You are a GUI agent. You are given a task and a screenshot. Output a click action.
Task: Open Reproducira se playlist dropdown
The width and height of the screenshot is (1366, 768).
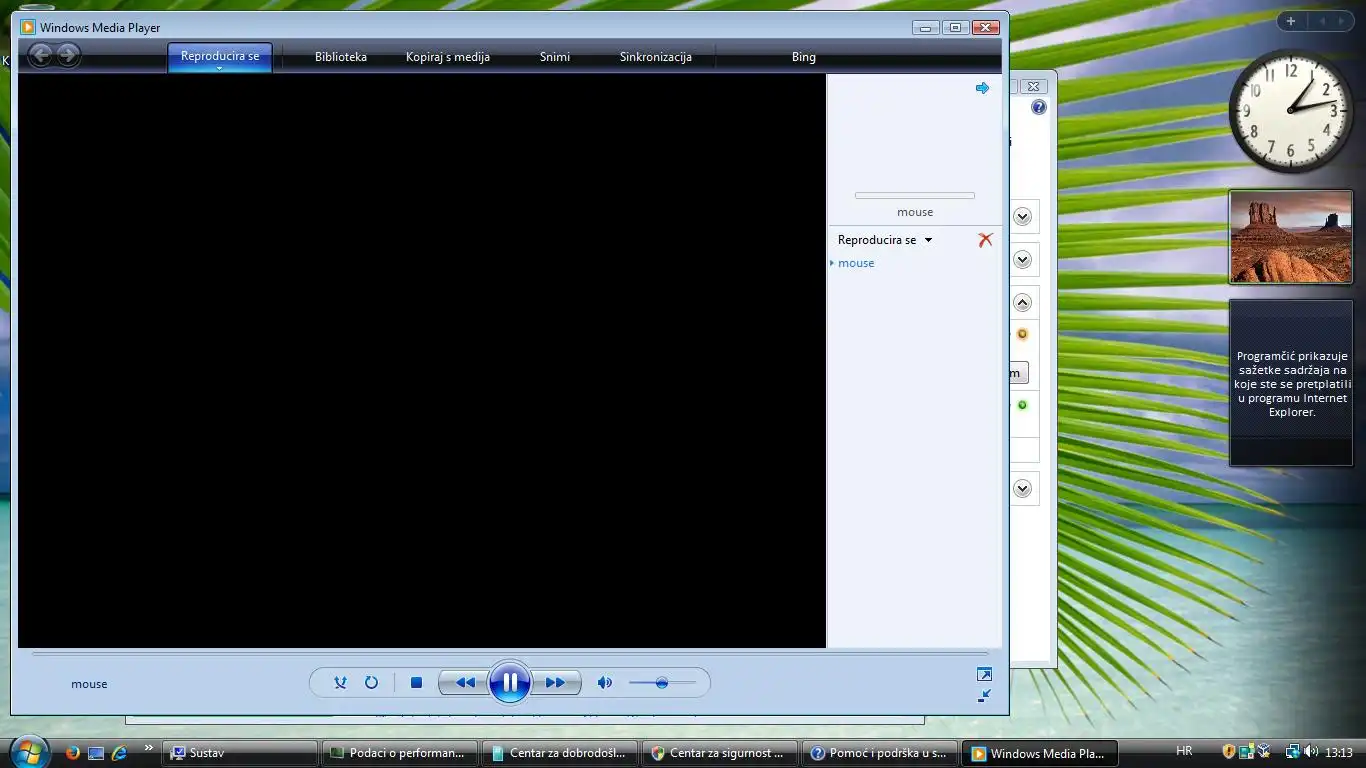pyautogui.click(x=885, y=240)
